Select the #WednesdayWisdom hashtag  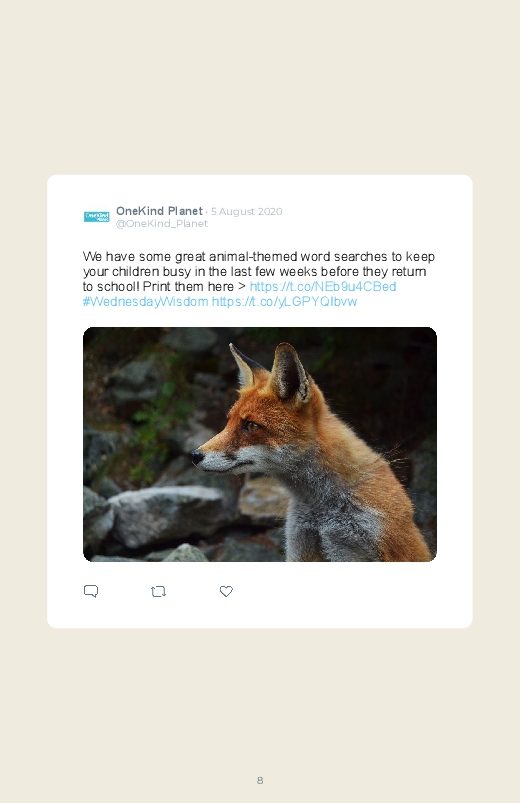coord(145,301)
